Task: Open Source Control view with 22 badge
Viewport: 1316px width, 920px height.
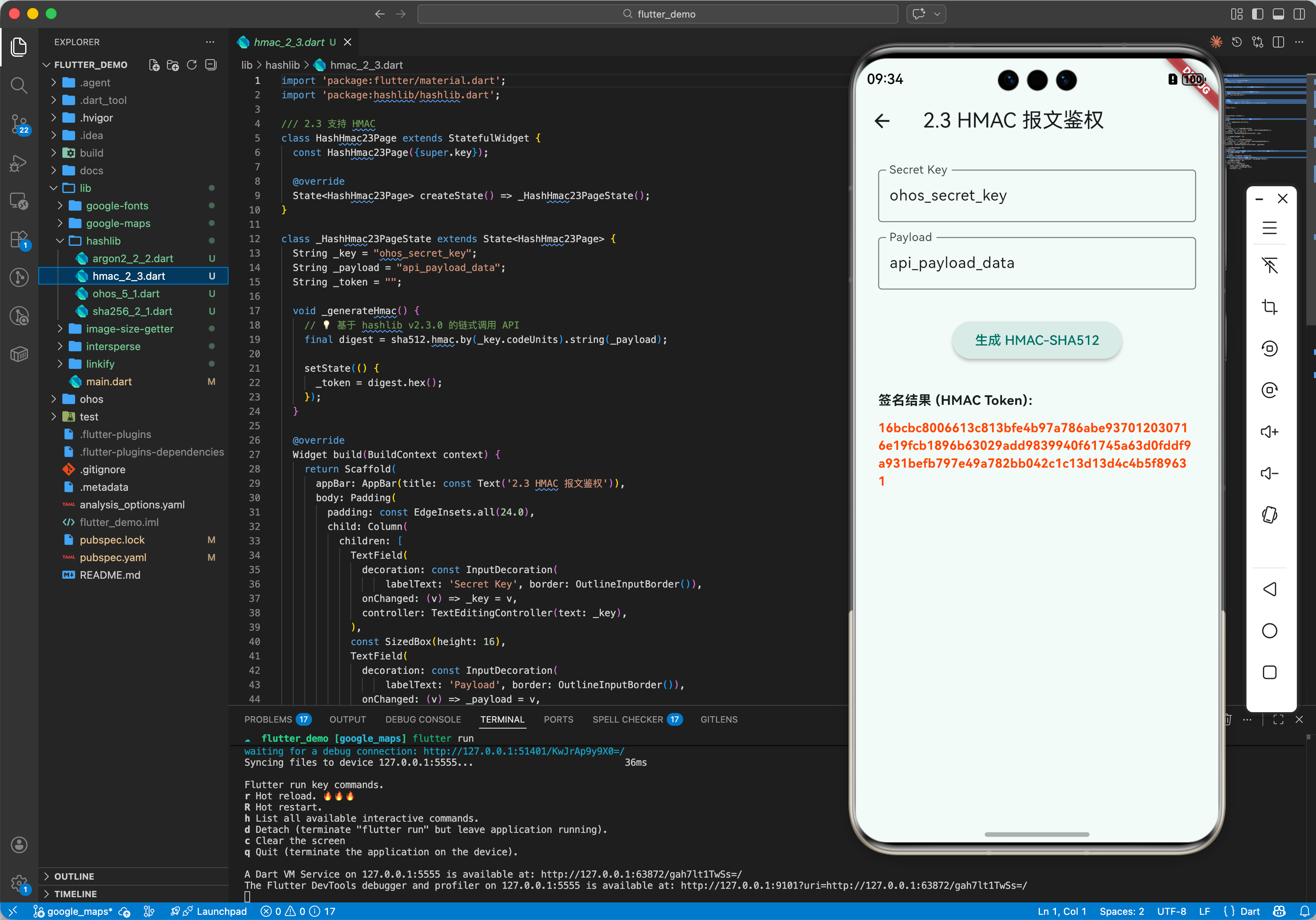Action: point(19,124)
